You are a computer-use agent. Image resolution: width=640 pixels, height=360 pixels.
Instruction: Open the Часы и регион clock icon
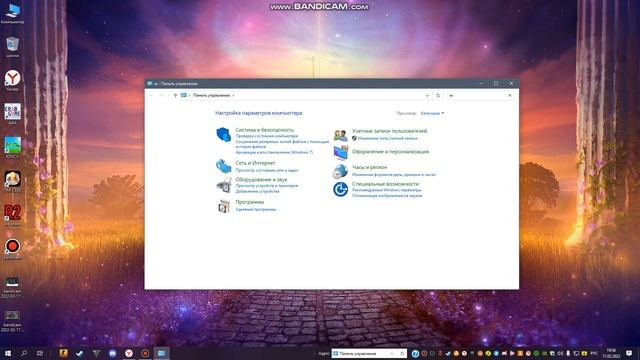click(x=340, y=171)
